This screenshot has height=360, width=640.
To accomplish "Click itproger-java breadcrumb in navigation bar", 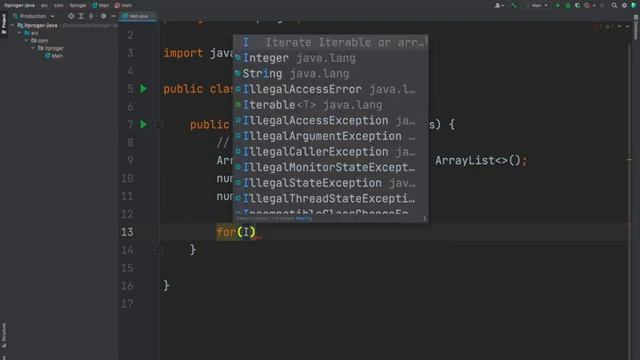I will pos(20,5).
